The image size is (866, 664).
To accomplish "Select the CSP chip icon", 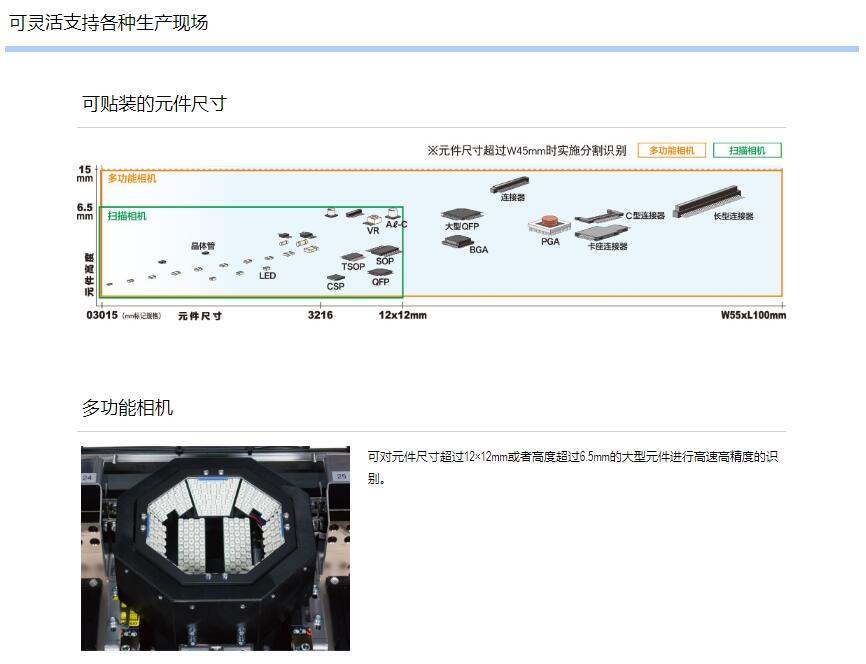I will point(335,278).
